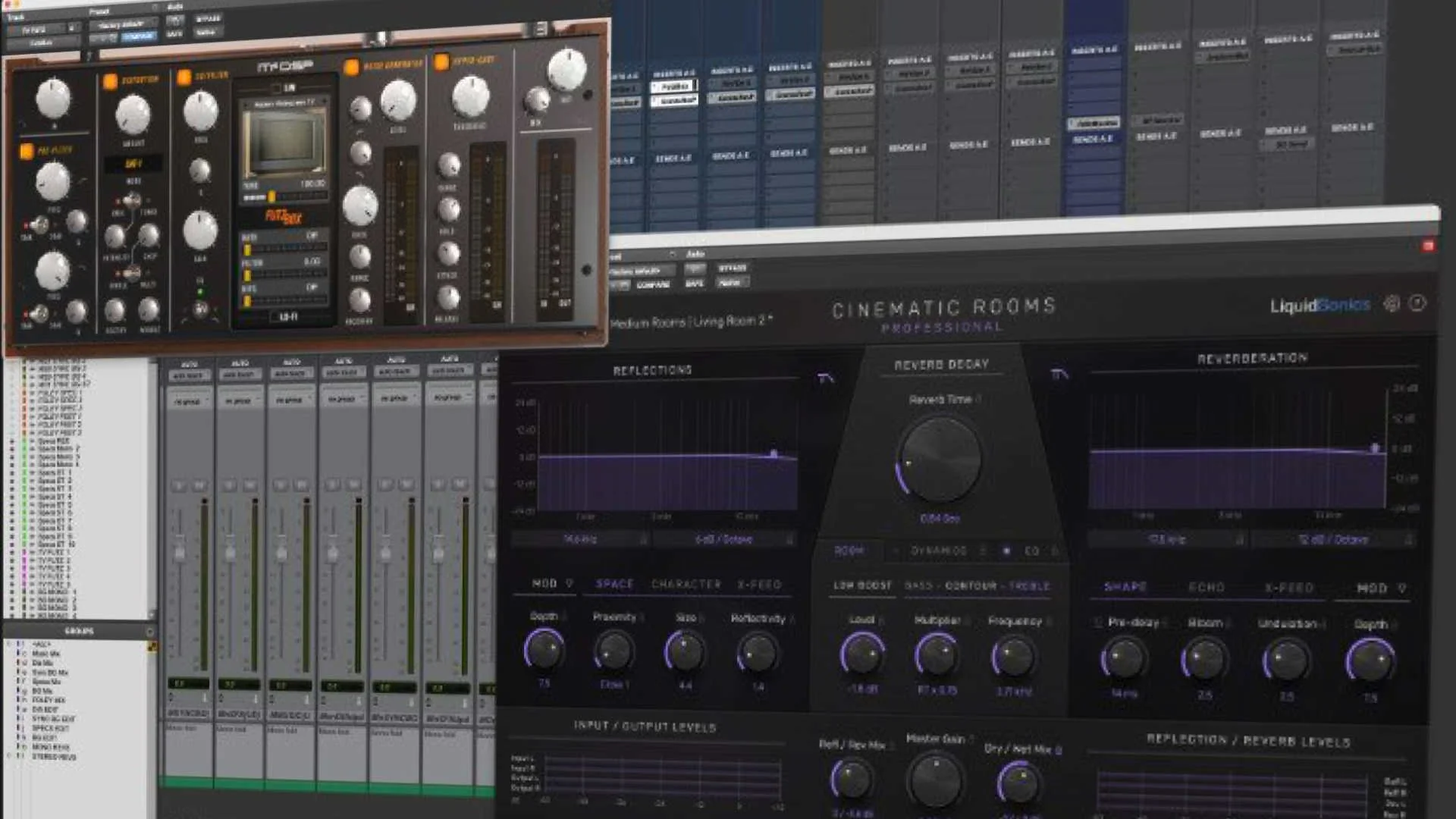
Task: Click the Reverberation filter shape icon
Action: point(1059,375)
